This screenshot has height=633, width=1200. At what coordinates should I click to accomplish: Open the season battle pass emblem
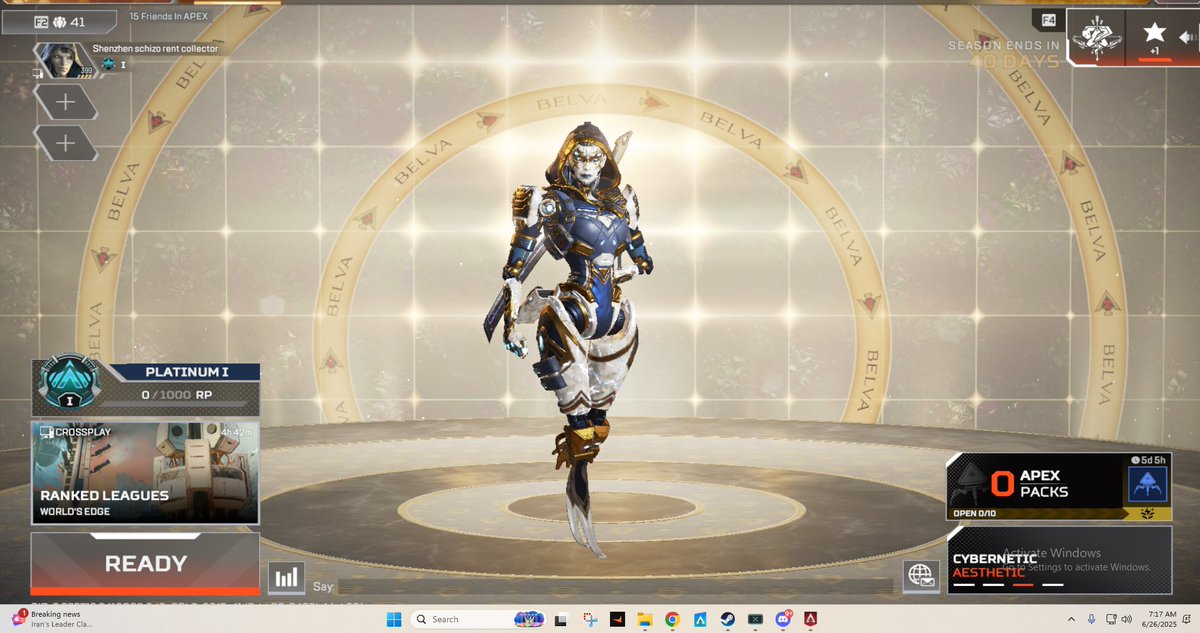click(x=1096, y=39)
